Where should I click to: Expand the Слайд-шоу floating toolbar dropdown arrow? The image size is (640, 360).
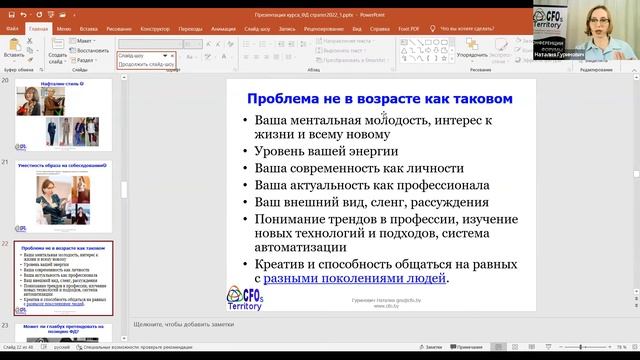165,56
